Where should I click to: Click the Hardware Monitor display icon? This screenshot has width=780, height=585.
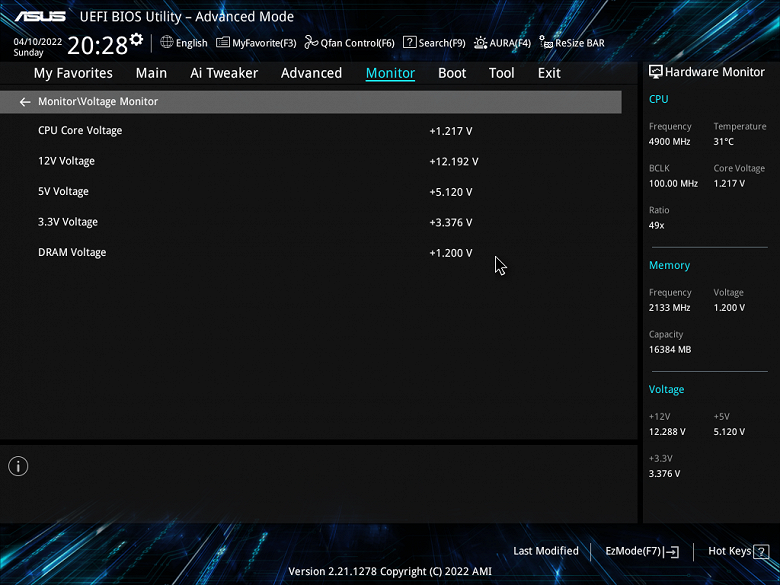(656, 72)
